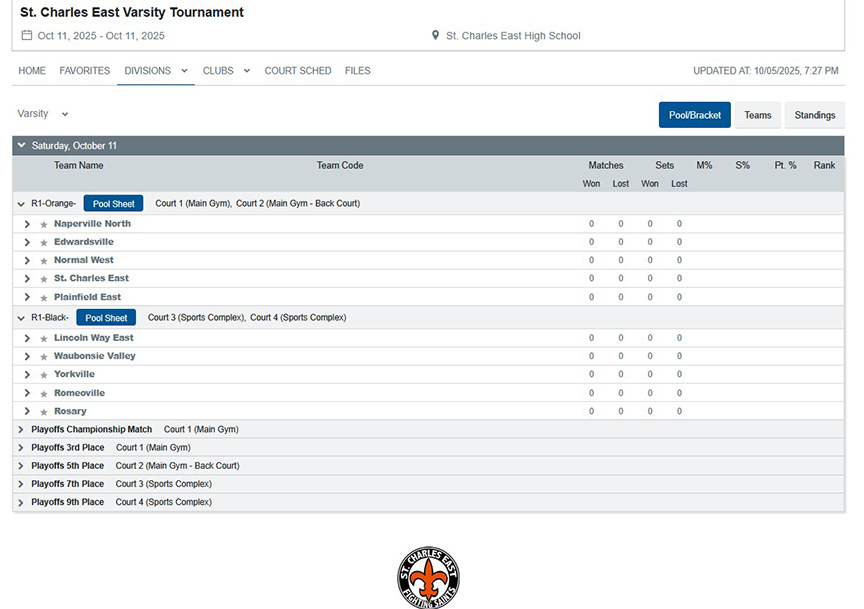Show the Teams view

coord(757,115)
